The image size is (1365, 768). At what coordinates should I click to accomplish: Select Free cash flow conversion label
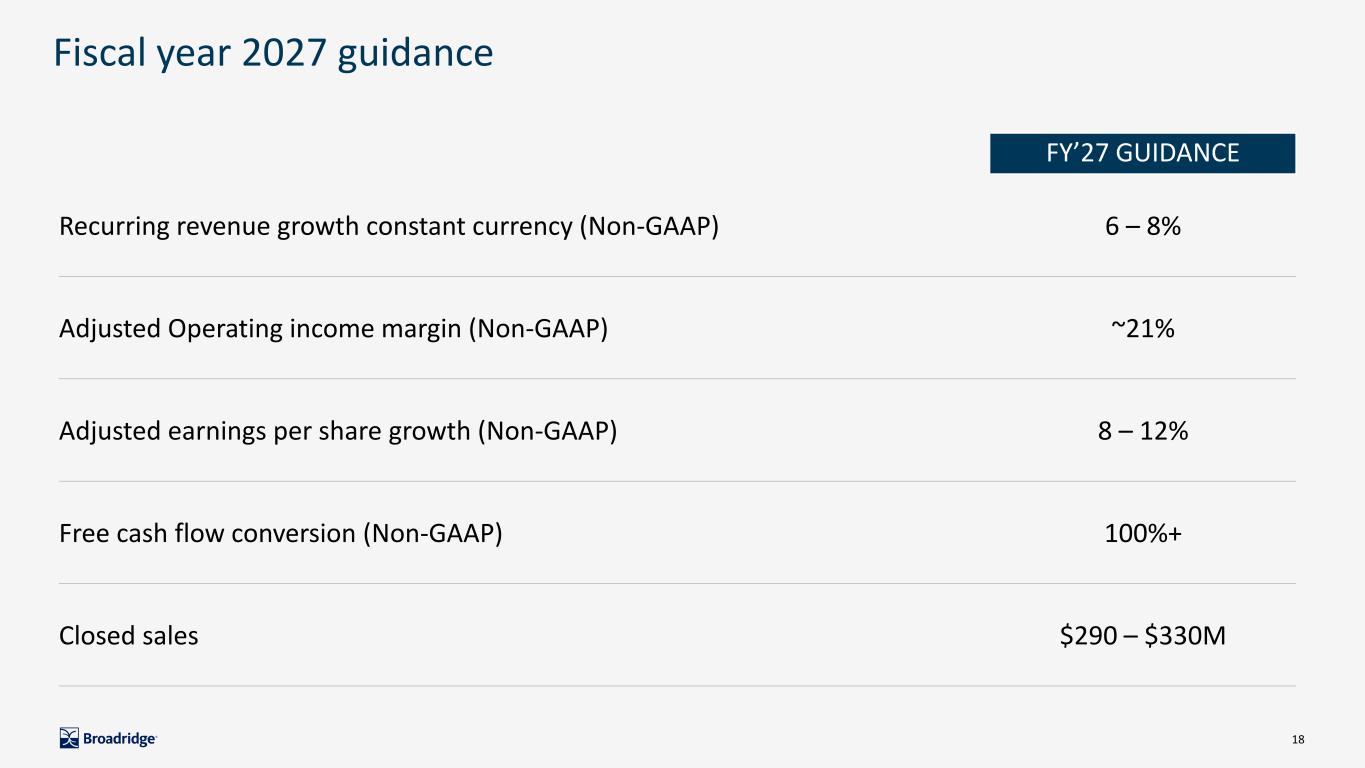point(281,533)
